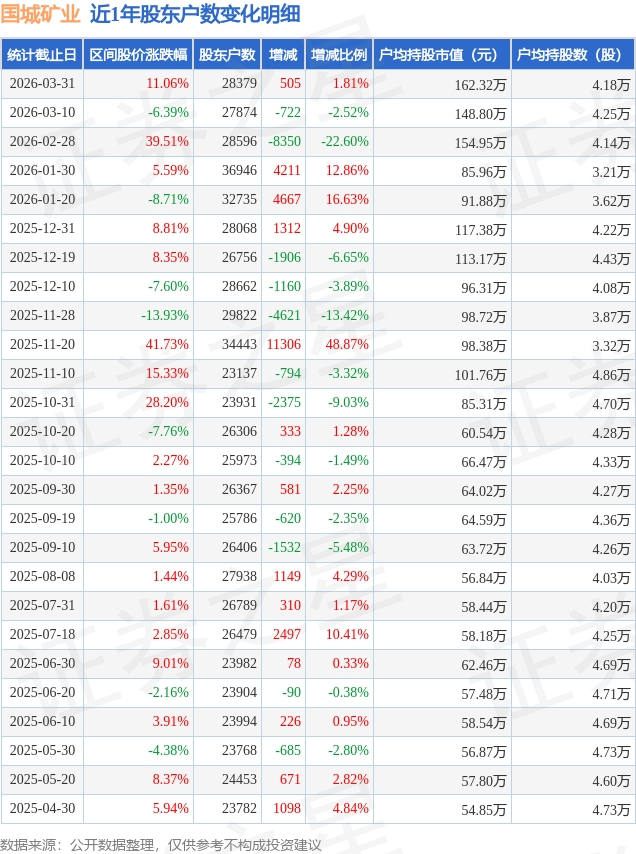Select the 增减比例 column header
This screenshot has width=636, height=854.
pos(338,55)
